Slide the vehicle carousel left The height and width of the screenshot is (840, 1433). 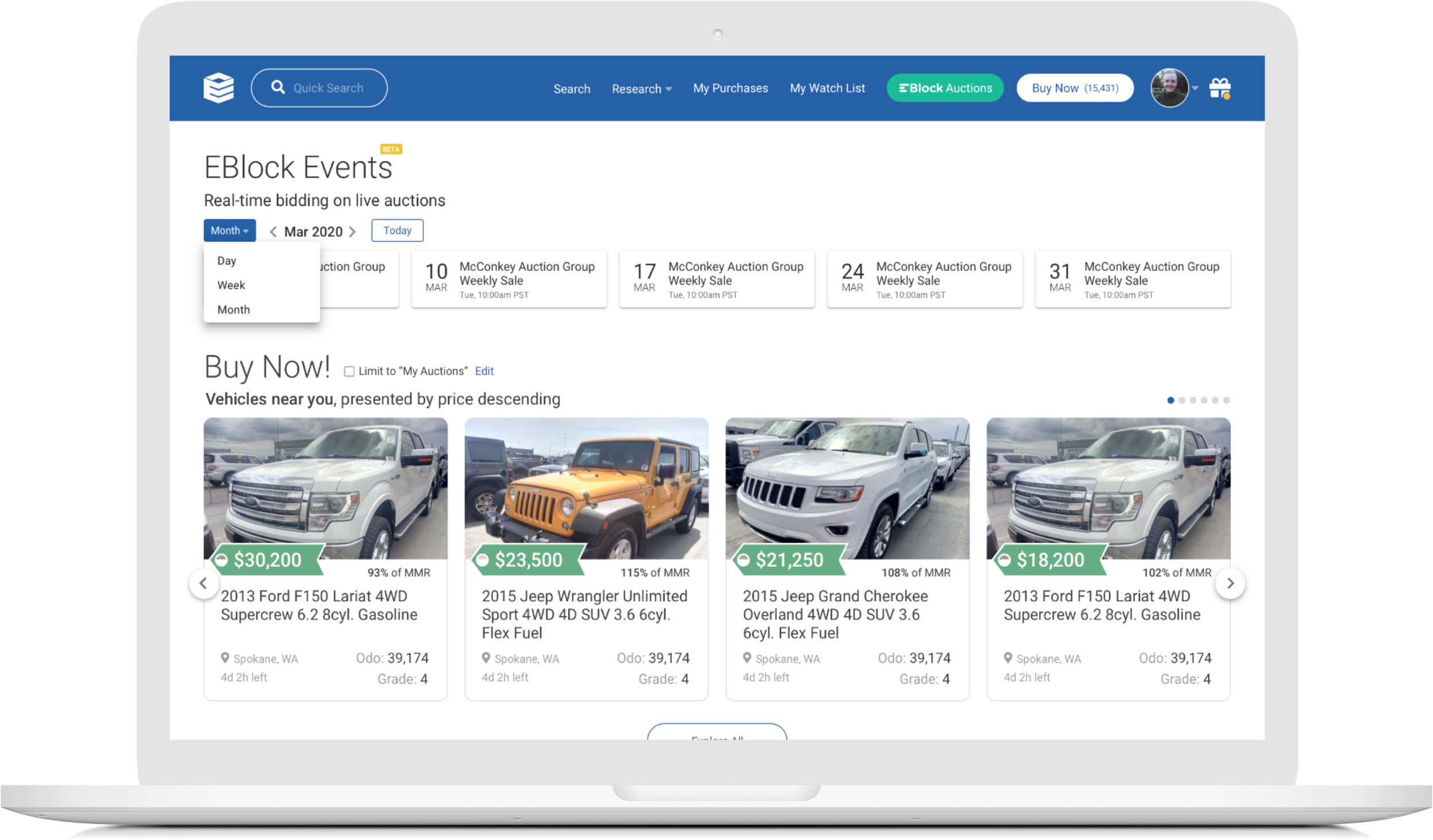tap(203, 583)
